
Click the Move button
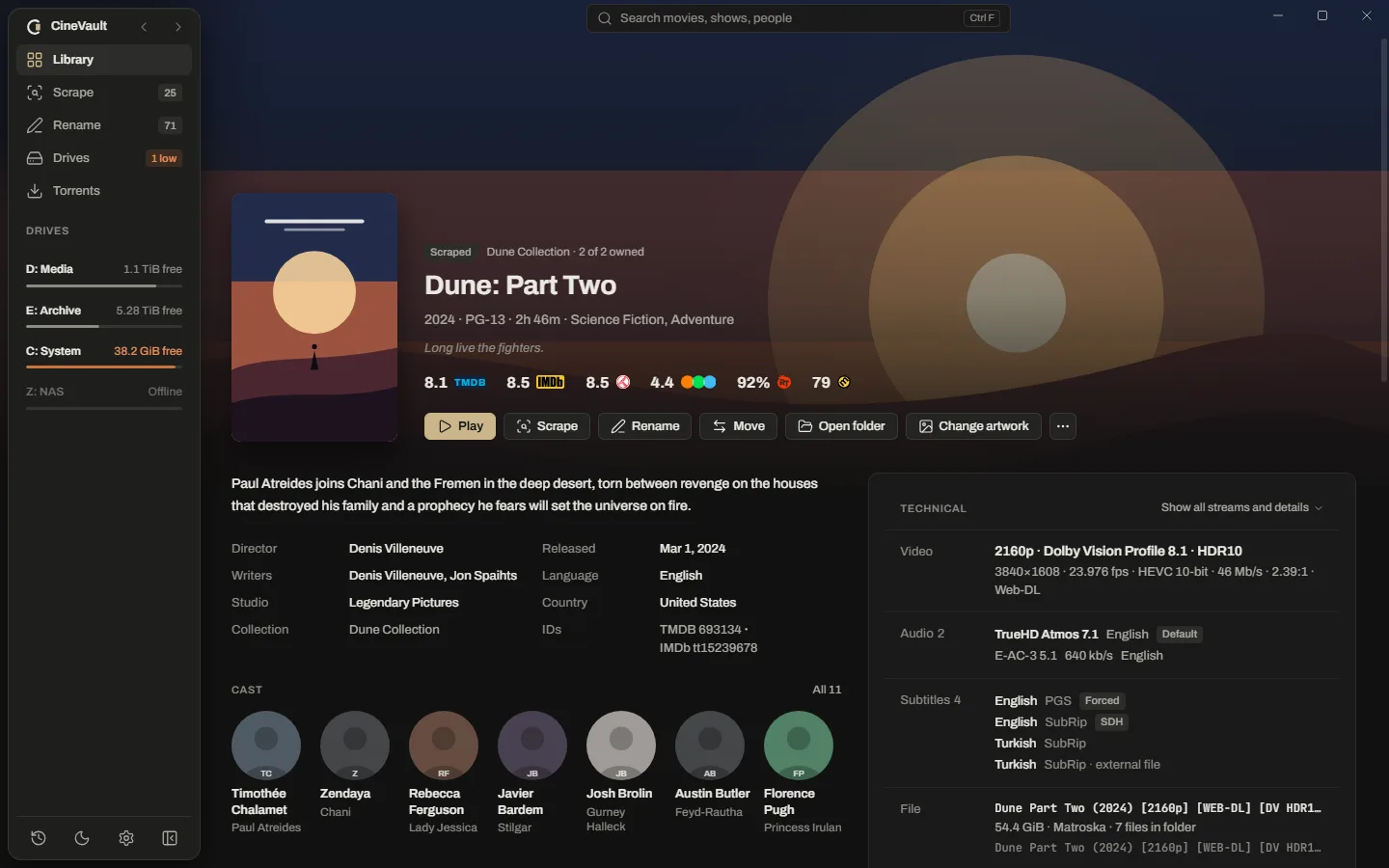(739, 426)
